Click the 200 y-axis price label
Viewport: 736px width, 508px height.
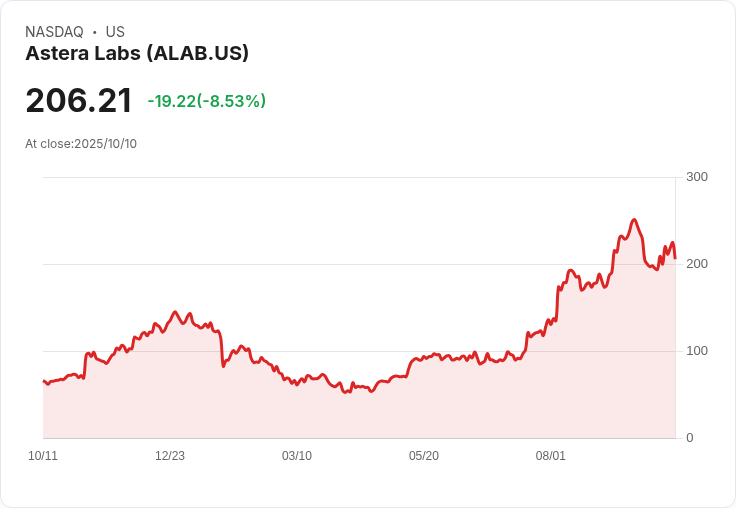[x=697, y=264]
